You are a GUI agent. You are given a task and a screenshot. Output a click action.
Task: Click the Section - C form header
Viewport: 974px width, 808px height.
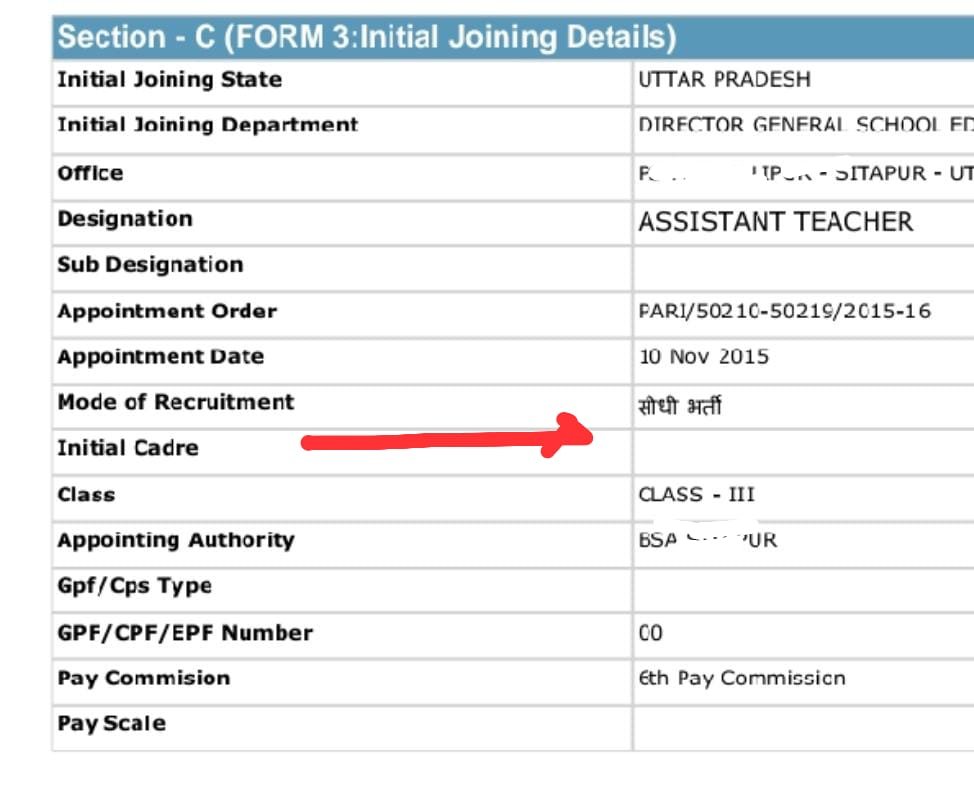click(513, 37)
